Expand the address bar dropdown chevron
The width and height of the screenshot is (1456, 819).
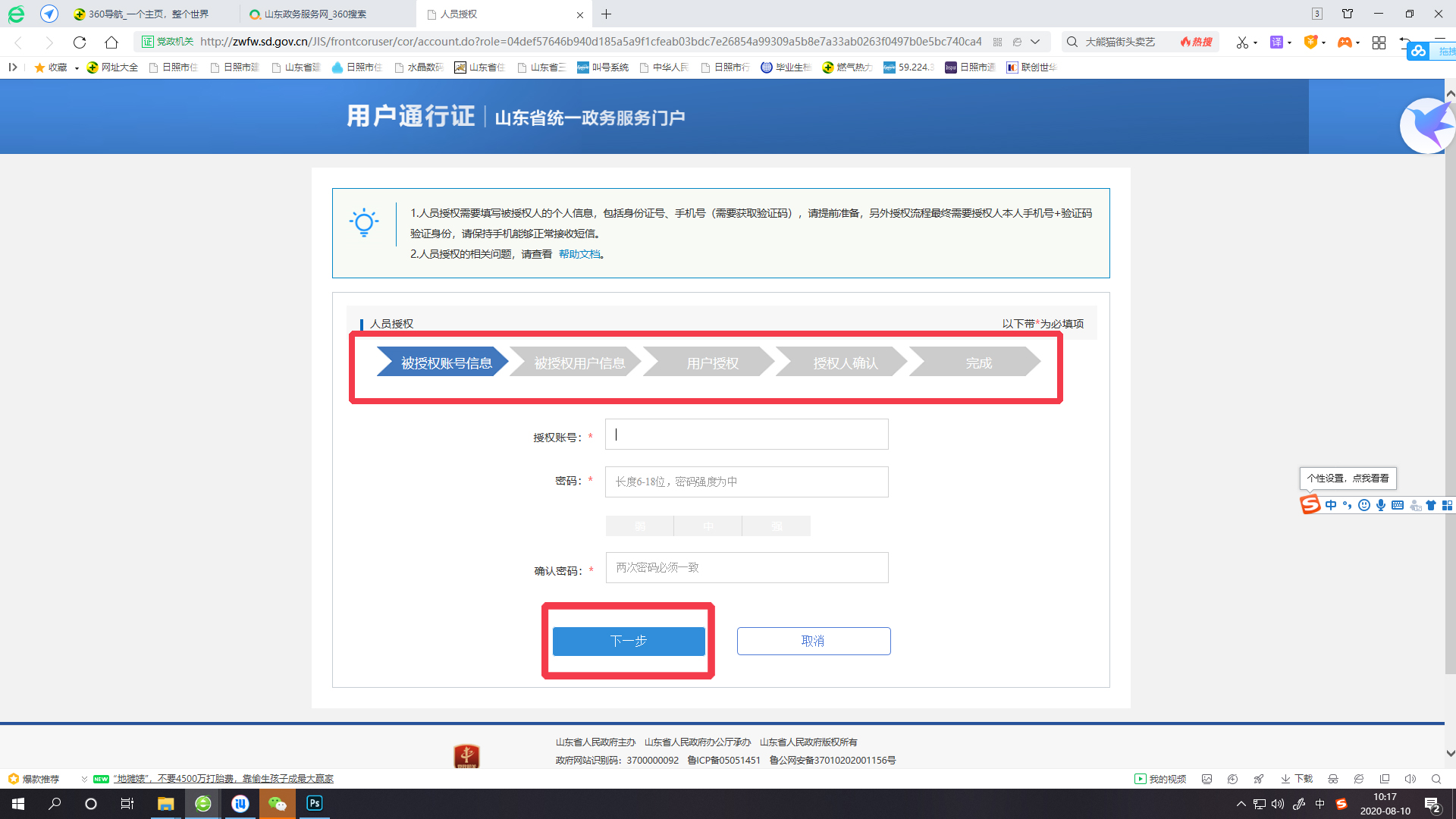1036,42
